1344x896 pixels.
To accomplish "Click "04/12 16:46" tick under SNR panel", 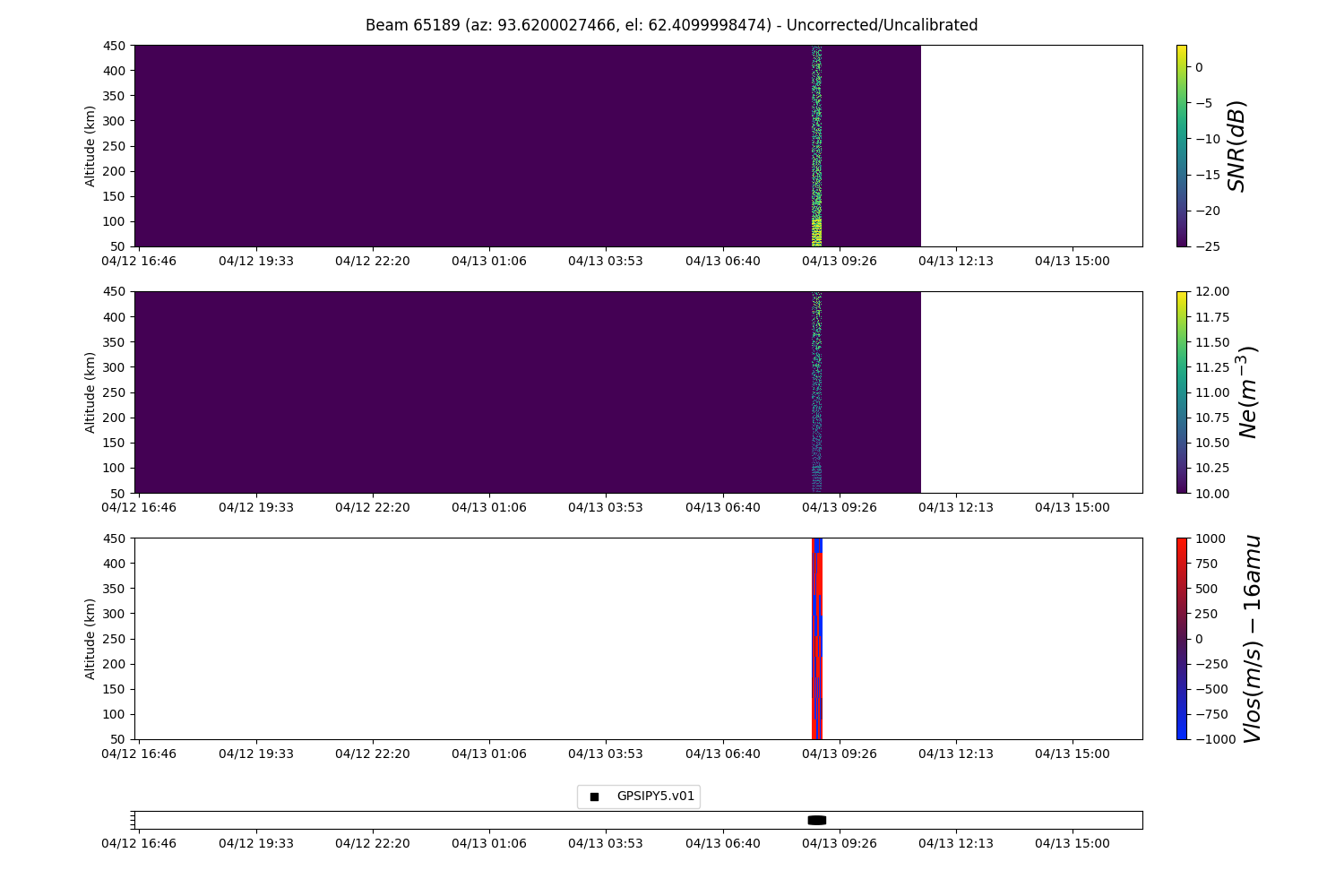I will pyautogui.click(x=139, y=261).
